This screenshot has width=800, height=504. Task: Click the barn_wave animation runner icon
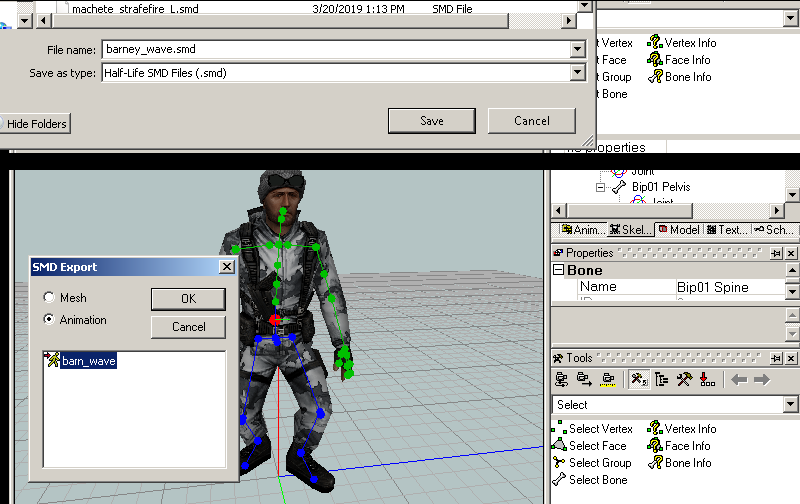[52, 360]
